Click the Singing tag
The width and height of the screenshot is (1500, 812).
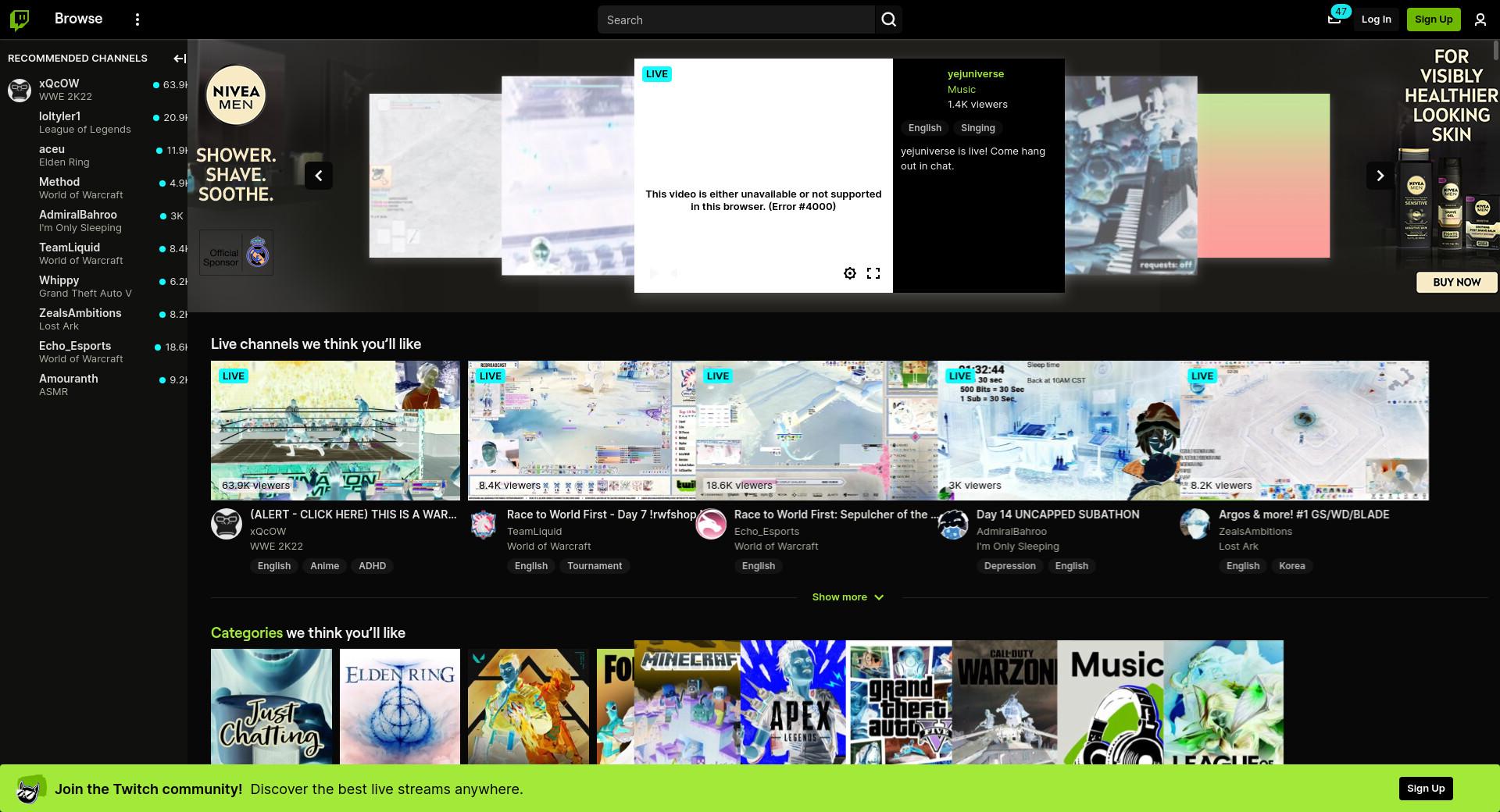pyautogui.click(x=978, y=128)
